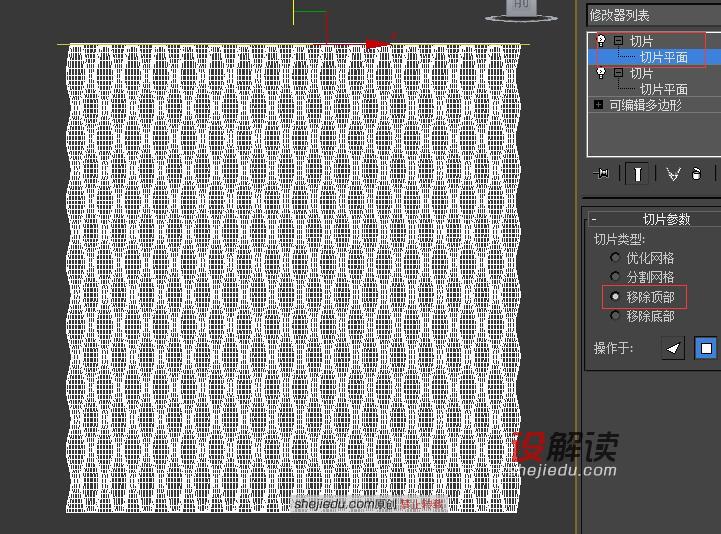Operate on faces triangle icon
Screen dimensions: 721x534
[673, 348]
